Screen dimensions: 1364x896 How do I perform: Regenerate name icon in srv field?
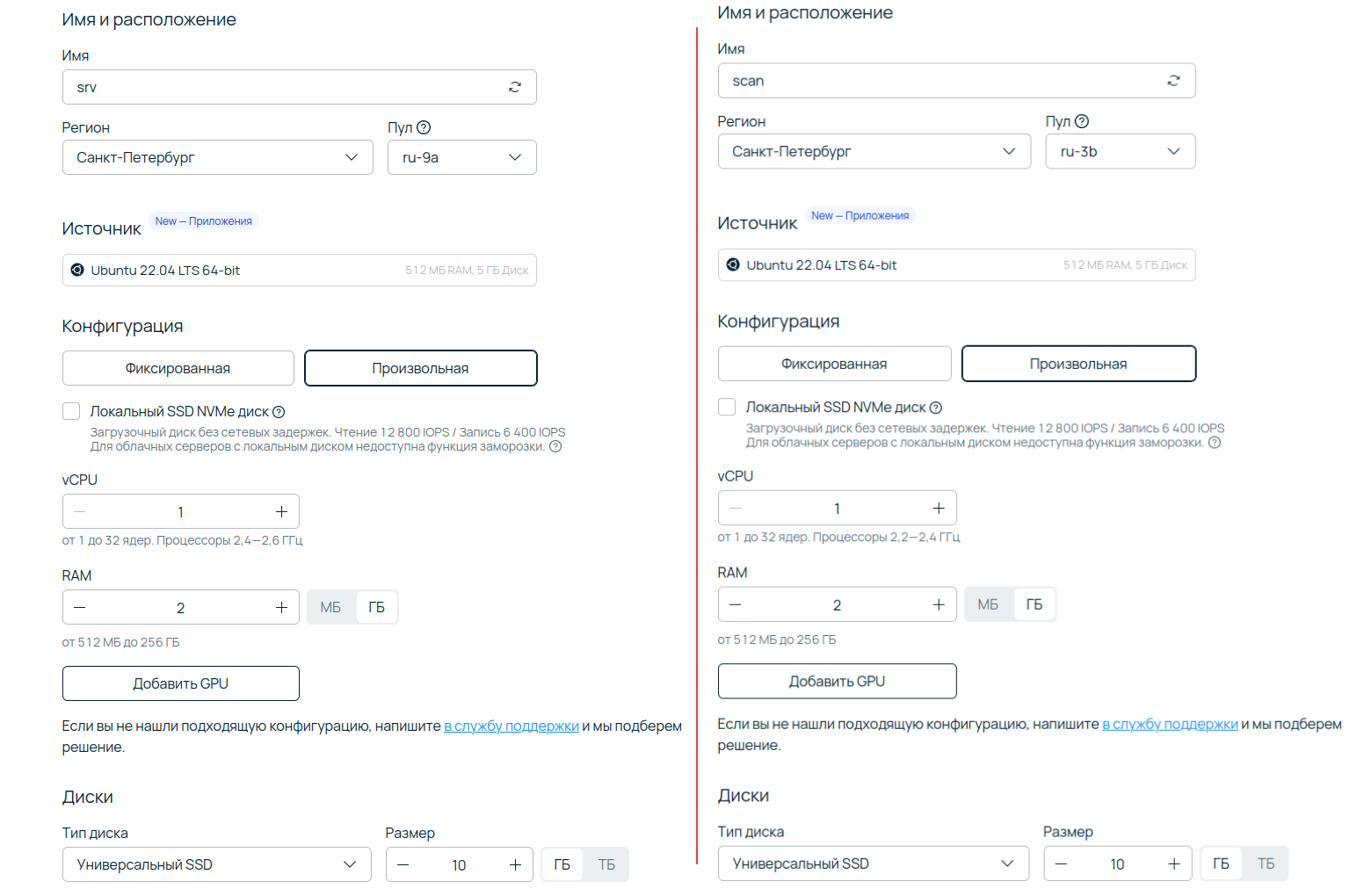click(515, 87)
